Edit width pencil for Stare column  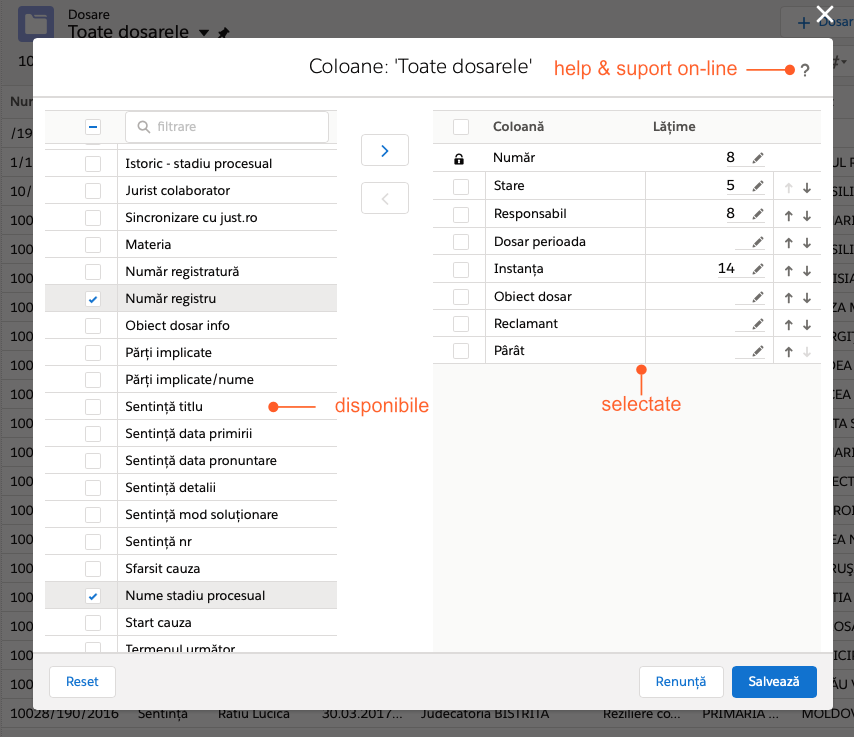coord(758,186)
